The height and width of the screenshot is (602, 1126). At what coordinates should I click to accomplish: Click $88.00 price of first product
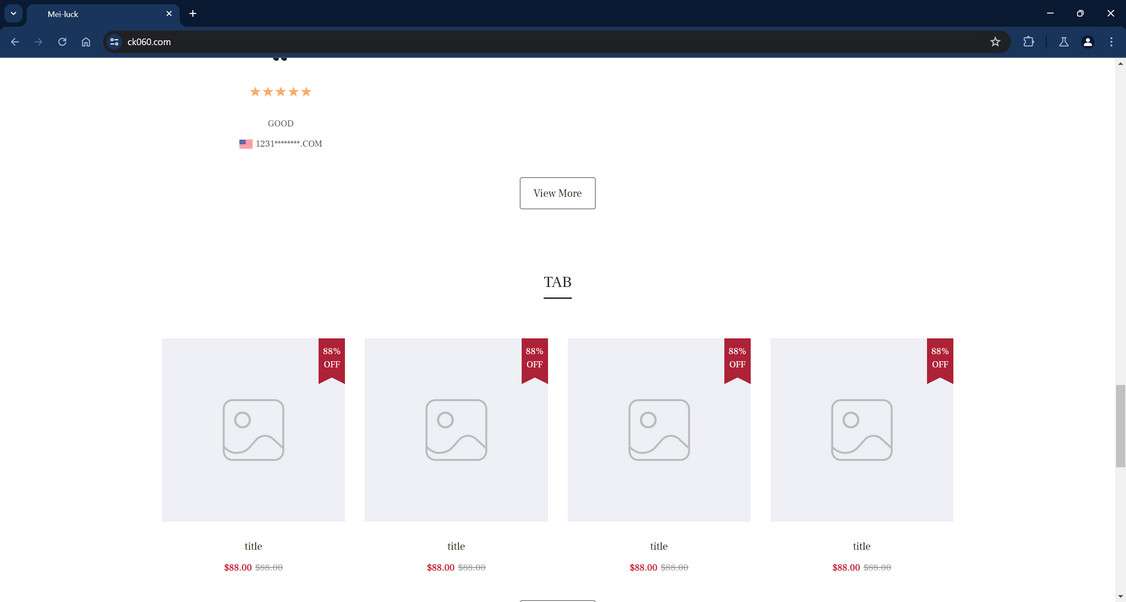(x=238, y=568)
